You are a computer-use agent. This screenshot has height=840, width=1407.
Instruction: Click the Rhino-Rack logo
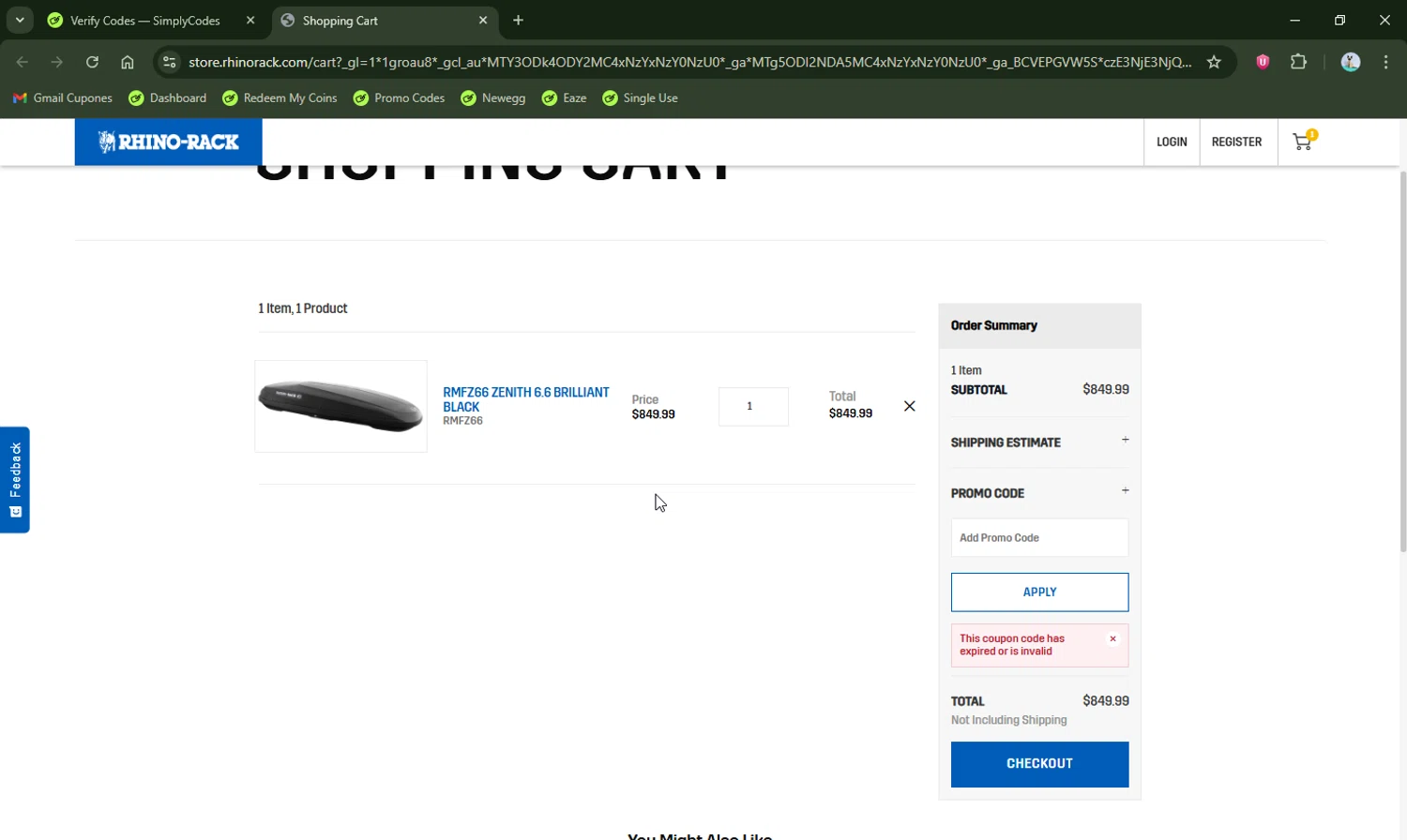(x=169, y=142)
